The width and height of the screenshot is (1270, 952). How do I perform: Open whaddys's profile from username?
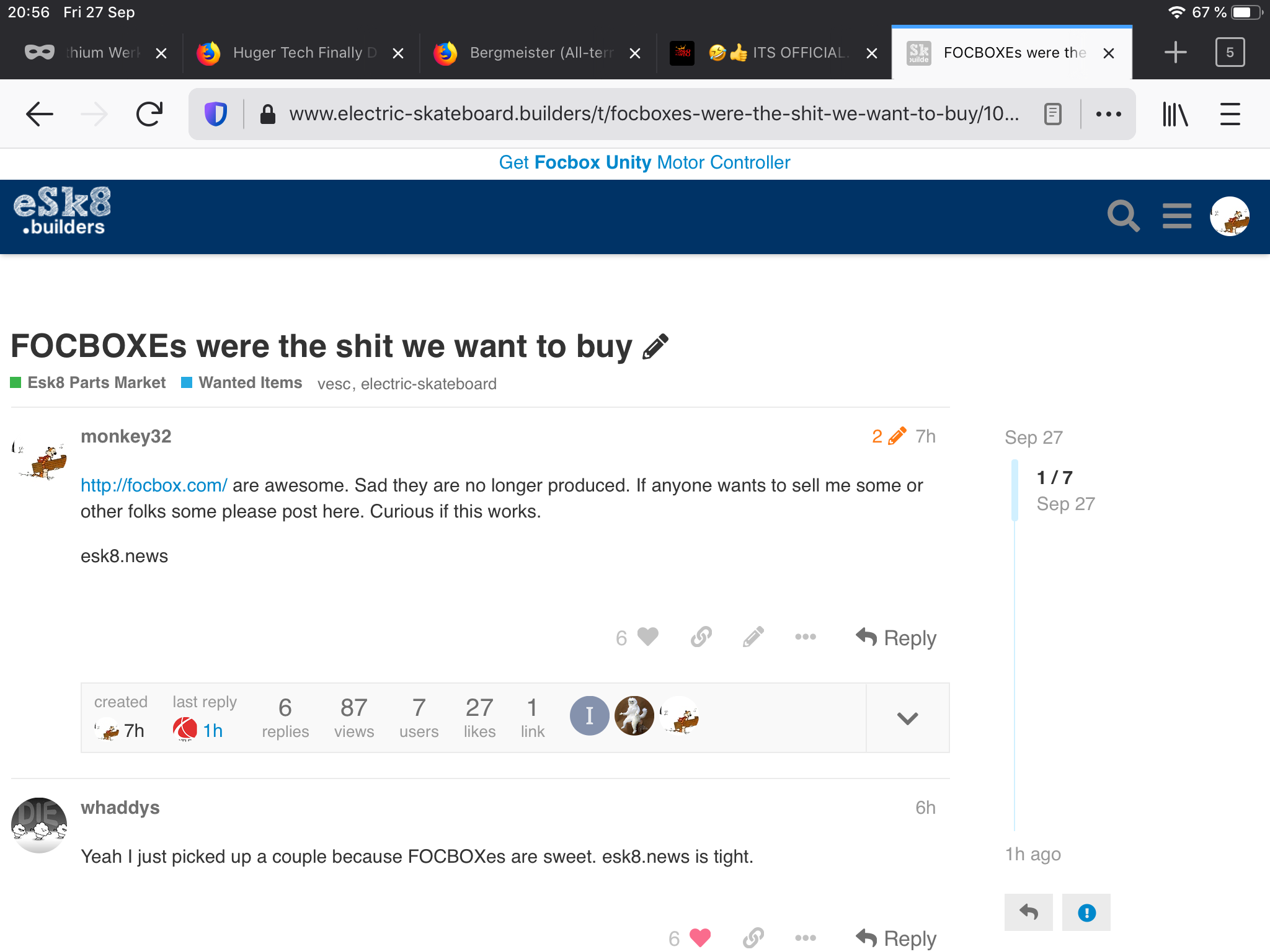(x=120, y=808)
